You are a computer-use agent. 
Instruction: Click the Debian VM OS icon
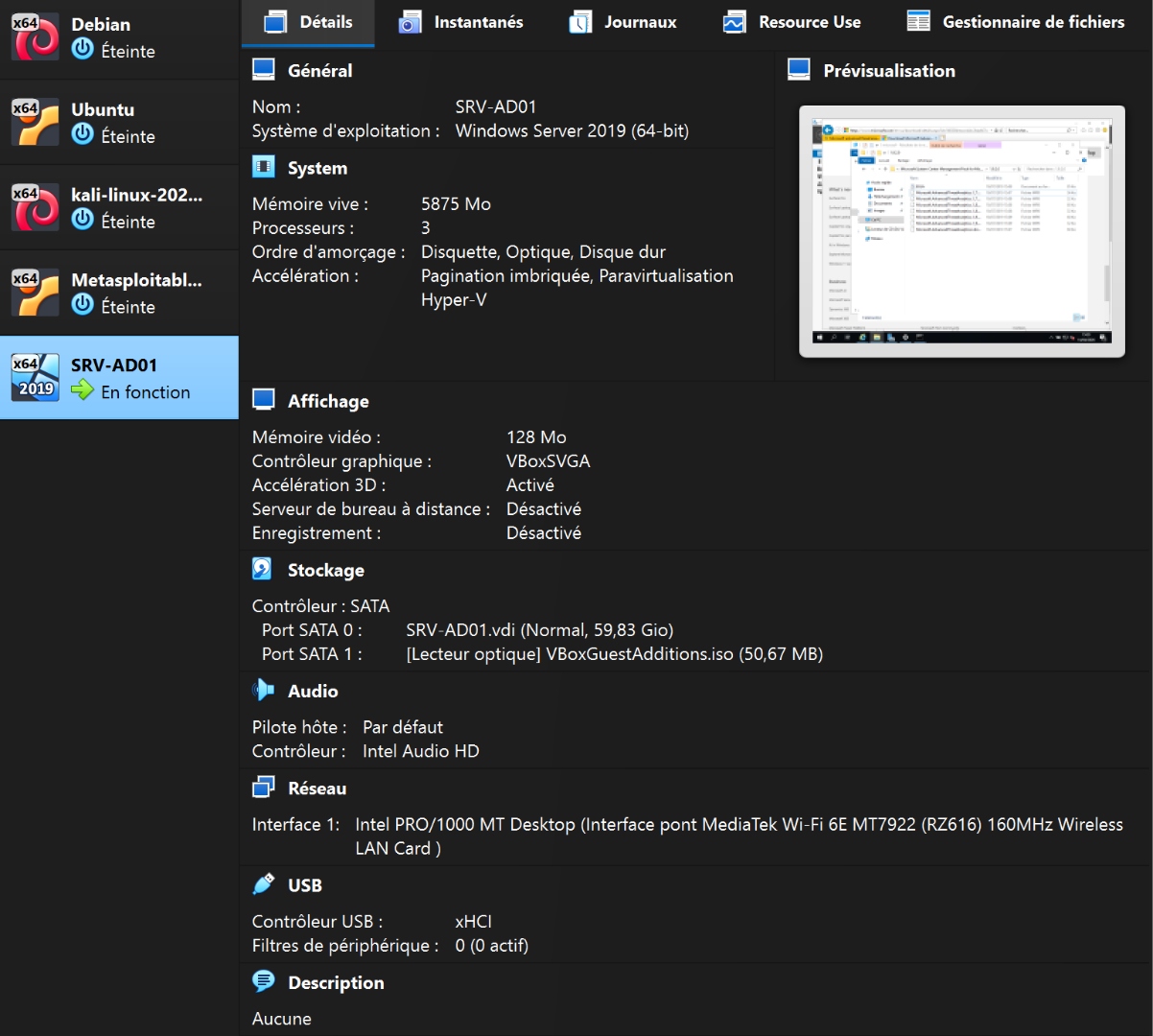point(35,36)
